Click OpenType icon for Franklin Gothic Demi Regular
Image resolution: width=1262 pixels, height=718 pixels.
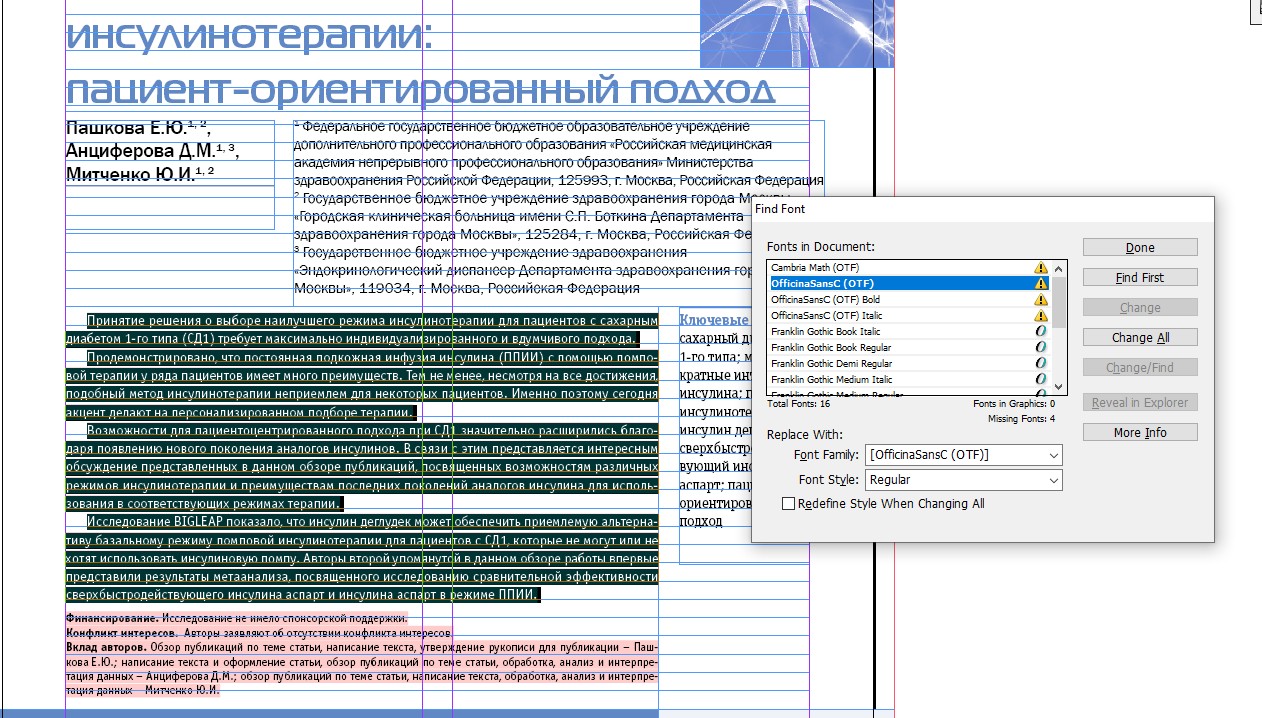(1041, 364)
